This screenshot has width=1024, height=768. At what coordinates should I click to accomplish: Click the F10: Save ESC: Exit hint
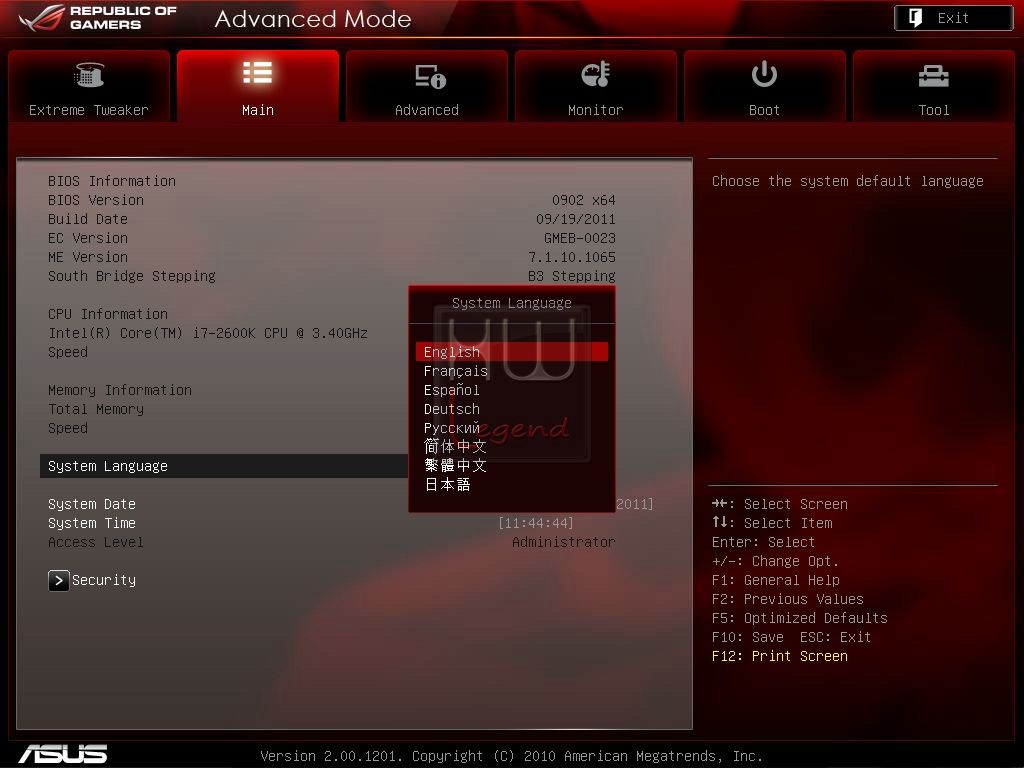click(792, 637)
